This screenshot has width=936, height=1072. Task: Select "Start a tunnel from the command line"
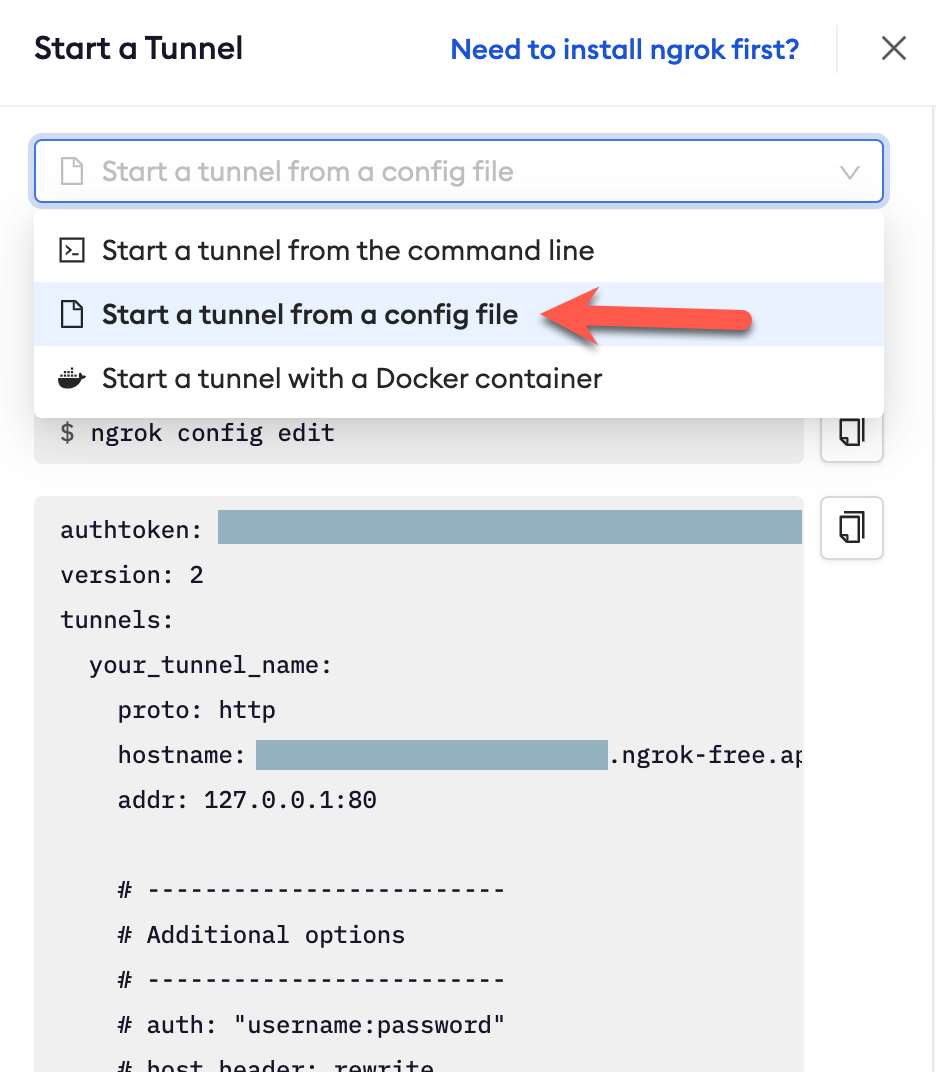(x=348, y=250)
